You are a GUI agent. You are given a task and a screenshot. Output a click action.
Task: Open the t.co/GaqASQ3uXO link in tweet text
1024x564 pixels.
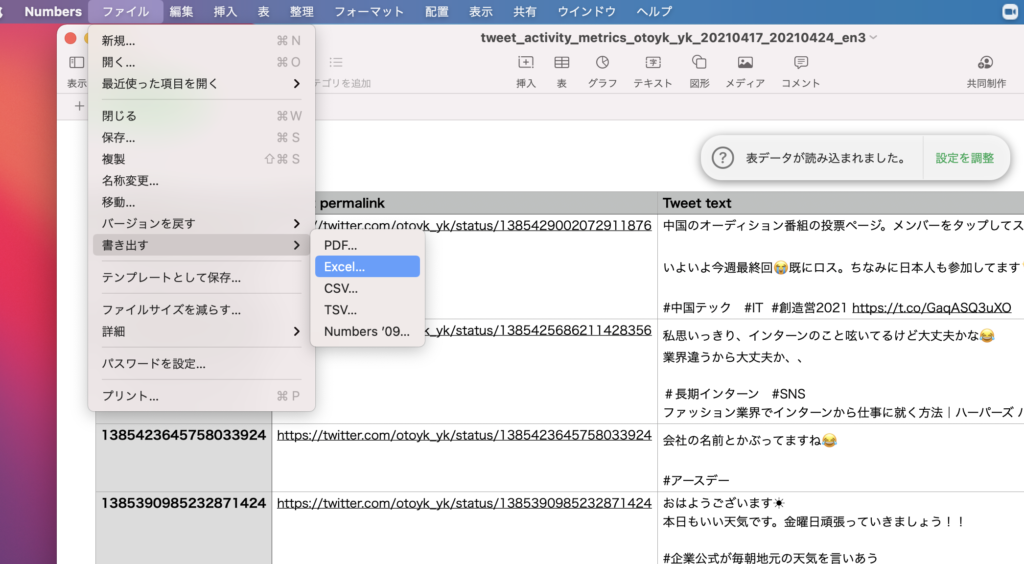click(931, 308)
